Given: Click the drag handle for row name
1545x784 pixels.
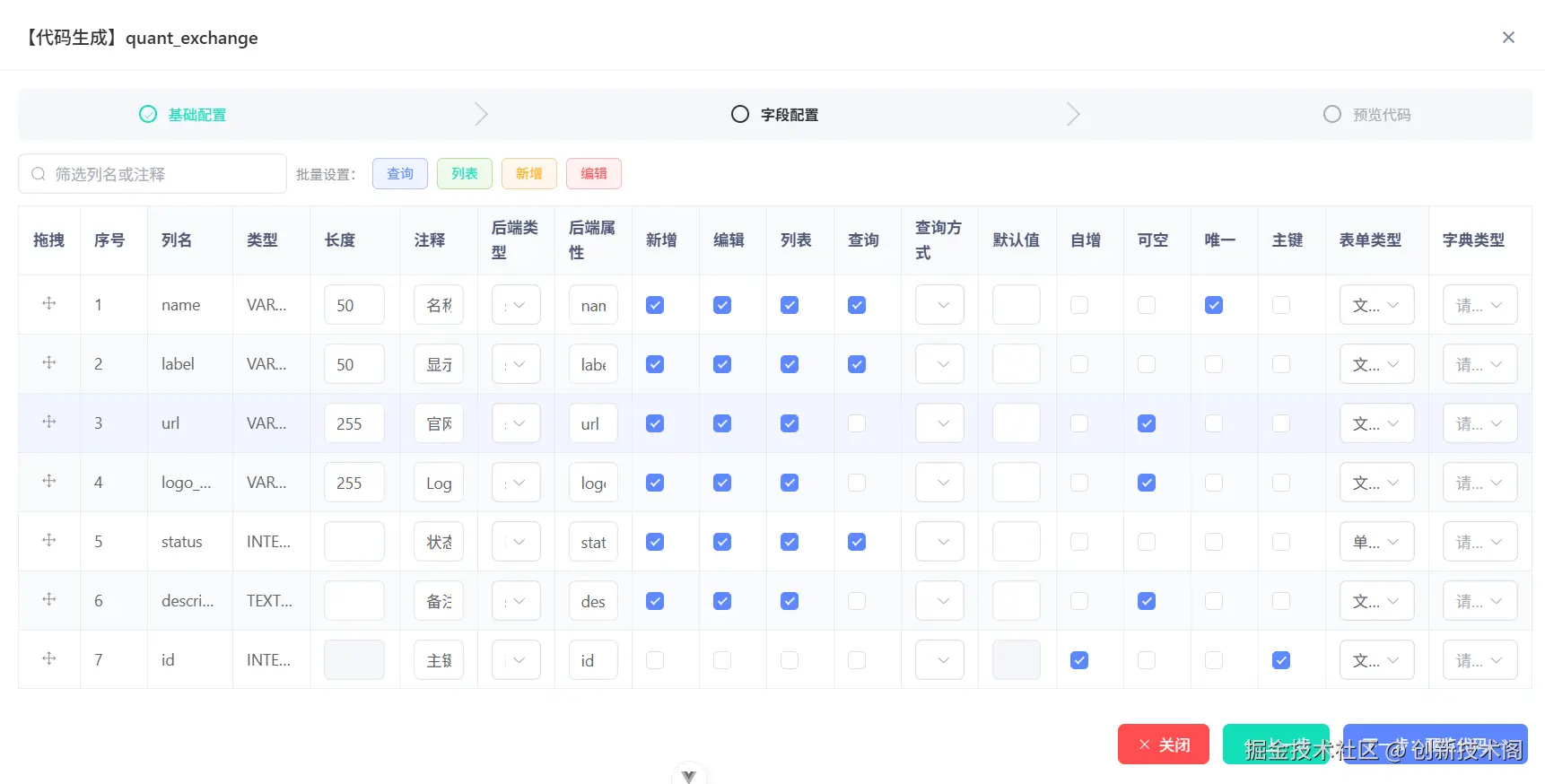Looking at the screenshot, I should [49, 303].
